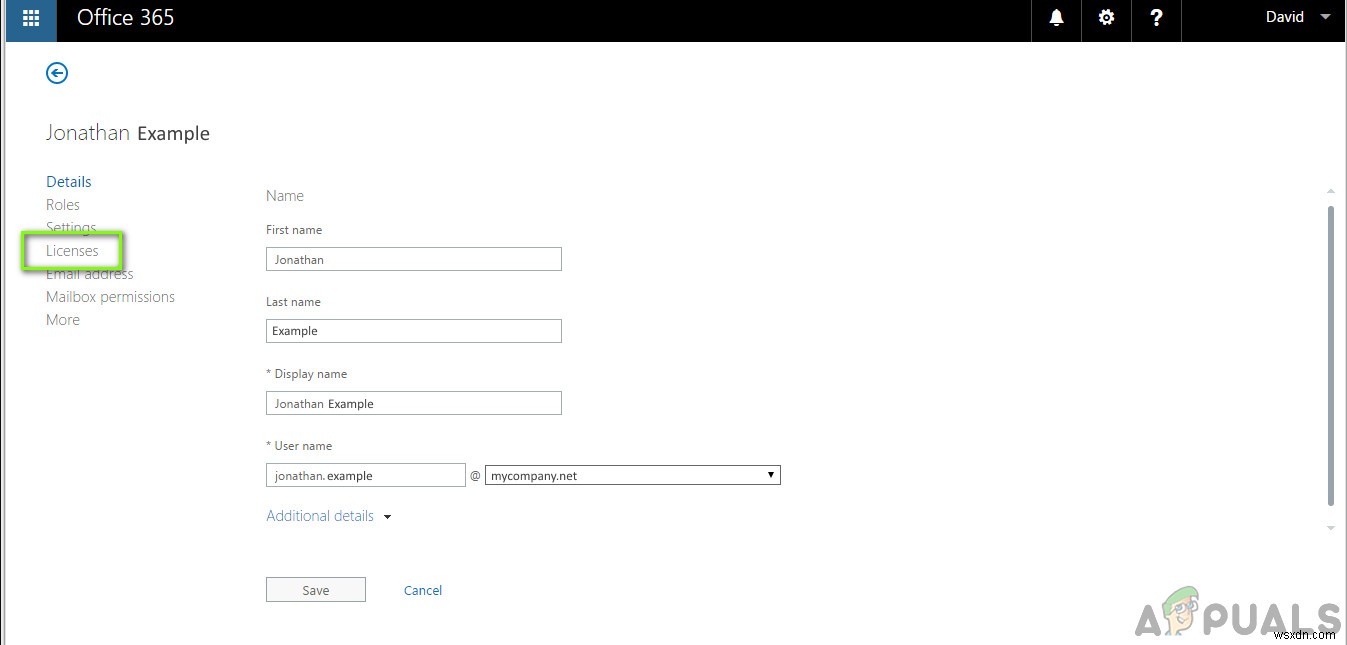Click the Office 365 logo text

125,17
